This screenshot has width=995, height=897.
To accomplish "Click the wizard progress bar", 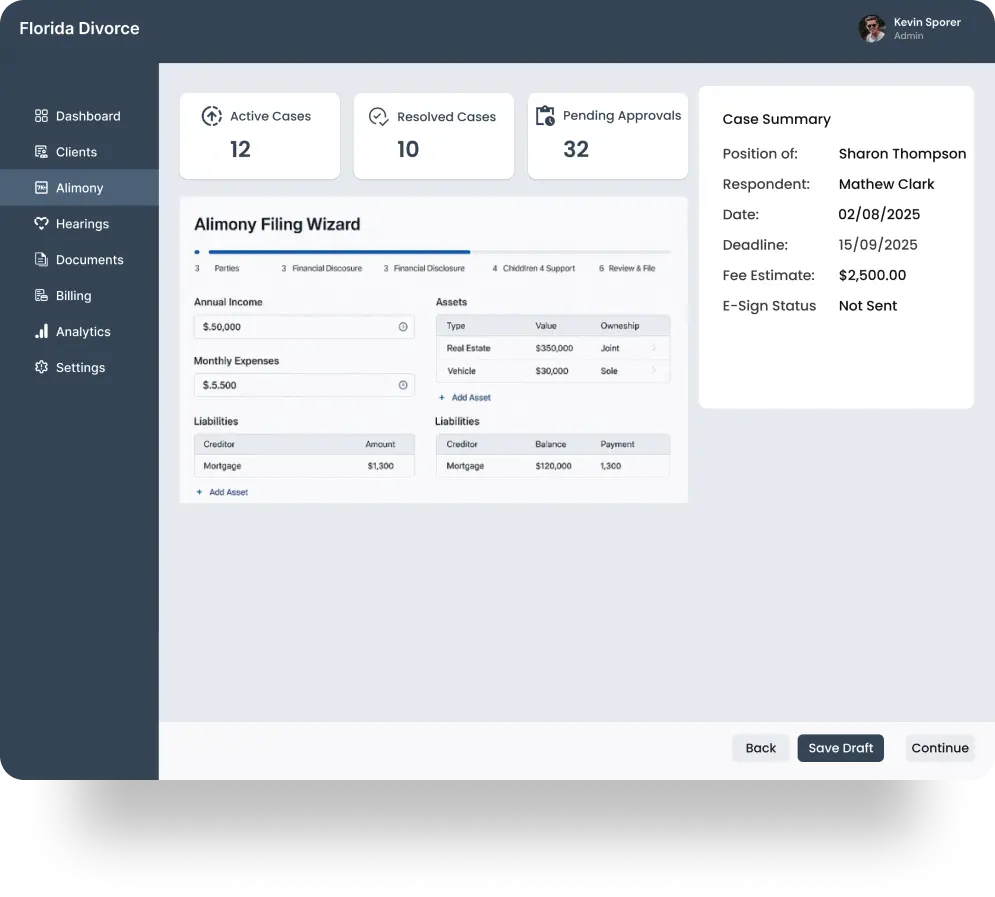I will click(x=432, y=252).
